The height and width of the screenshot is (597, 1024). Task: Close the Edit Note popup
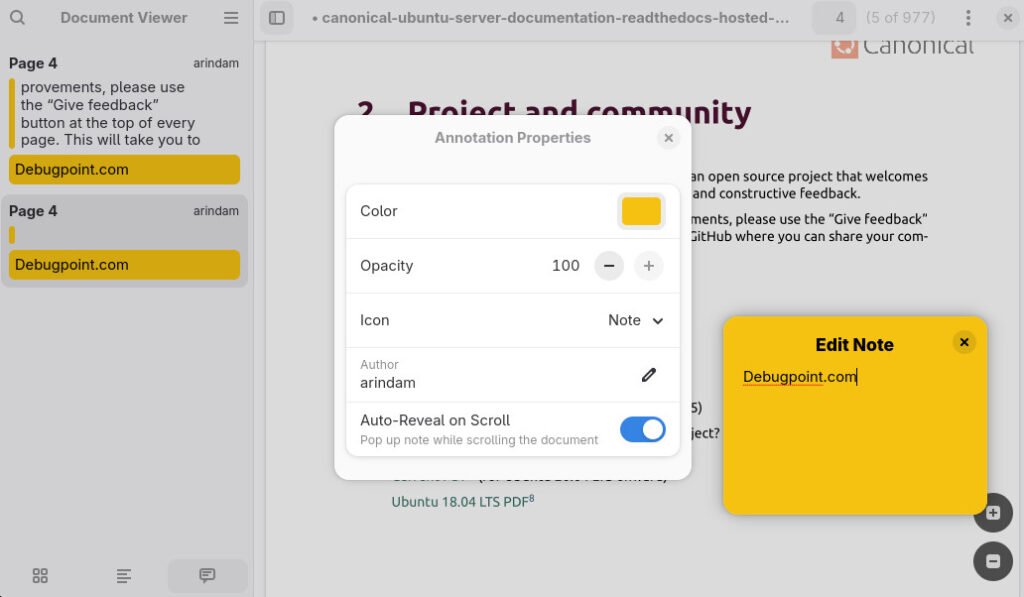(x=964, y=341)
